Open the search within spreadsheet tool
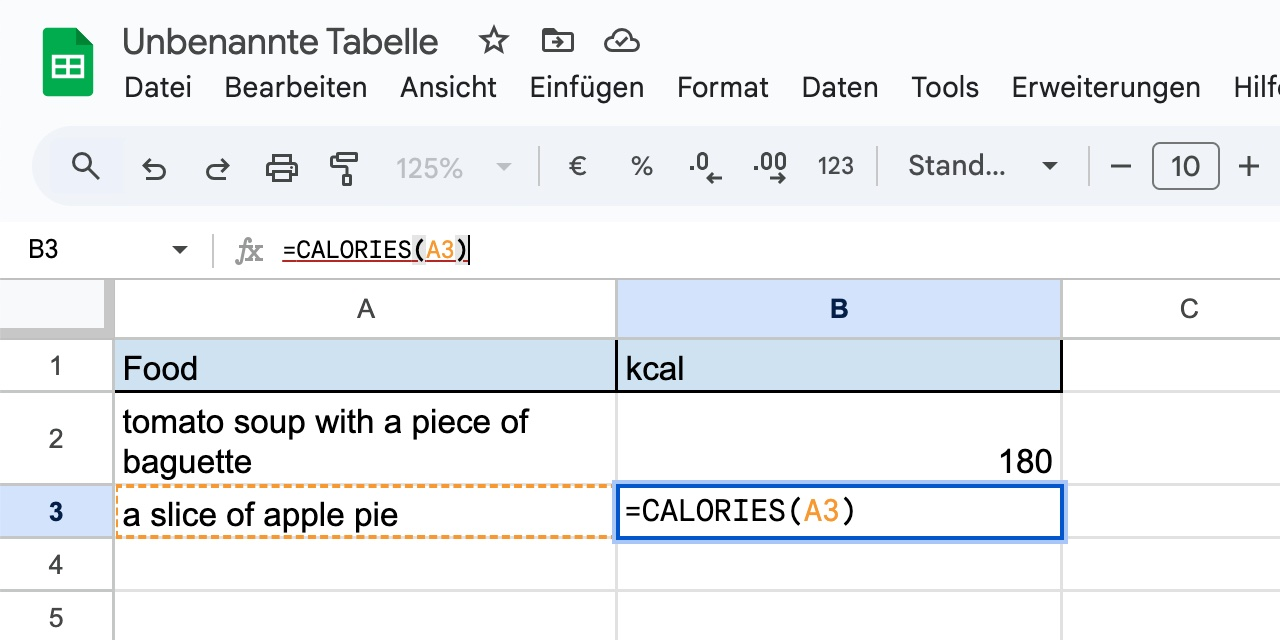 click(85, 166)
